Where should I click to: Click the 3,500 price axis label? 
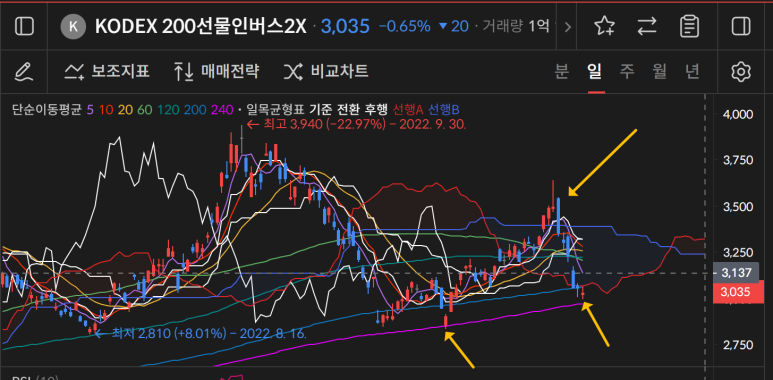pos(737,207)
